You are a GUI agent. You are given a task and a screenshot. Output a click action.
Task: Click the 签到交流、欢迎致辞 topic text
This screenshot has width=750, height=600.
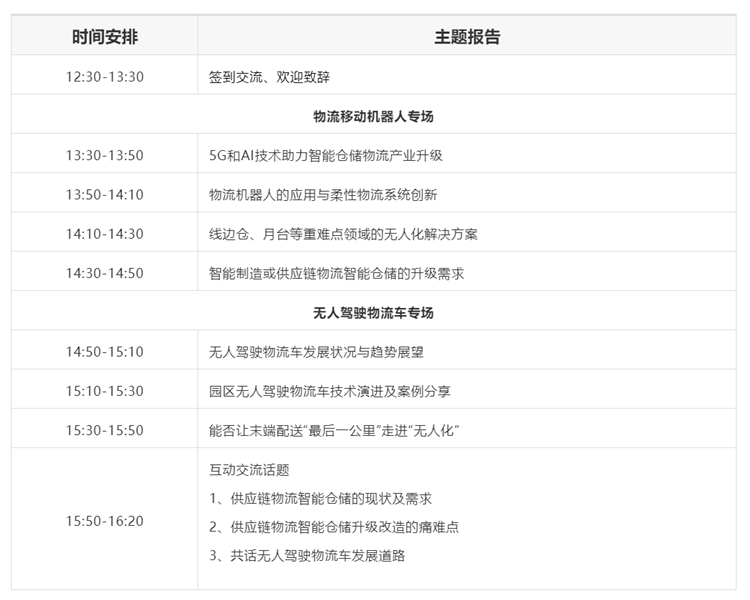269,77
